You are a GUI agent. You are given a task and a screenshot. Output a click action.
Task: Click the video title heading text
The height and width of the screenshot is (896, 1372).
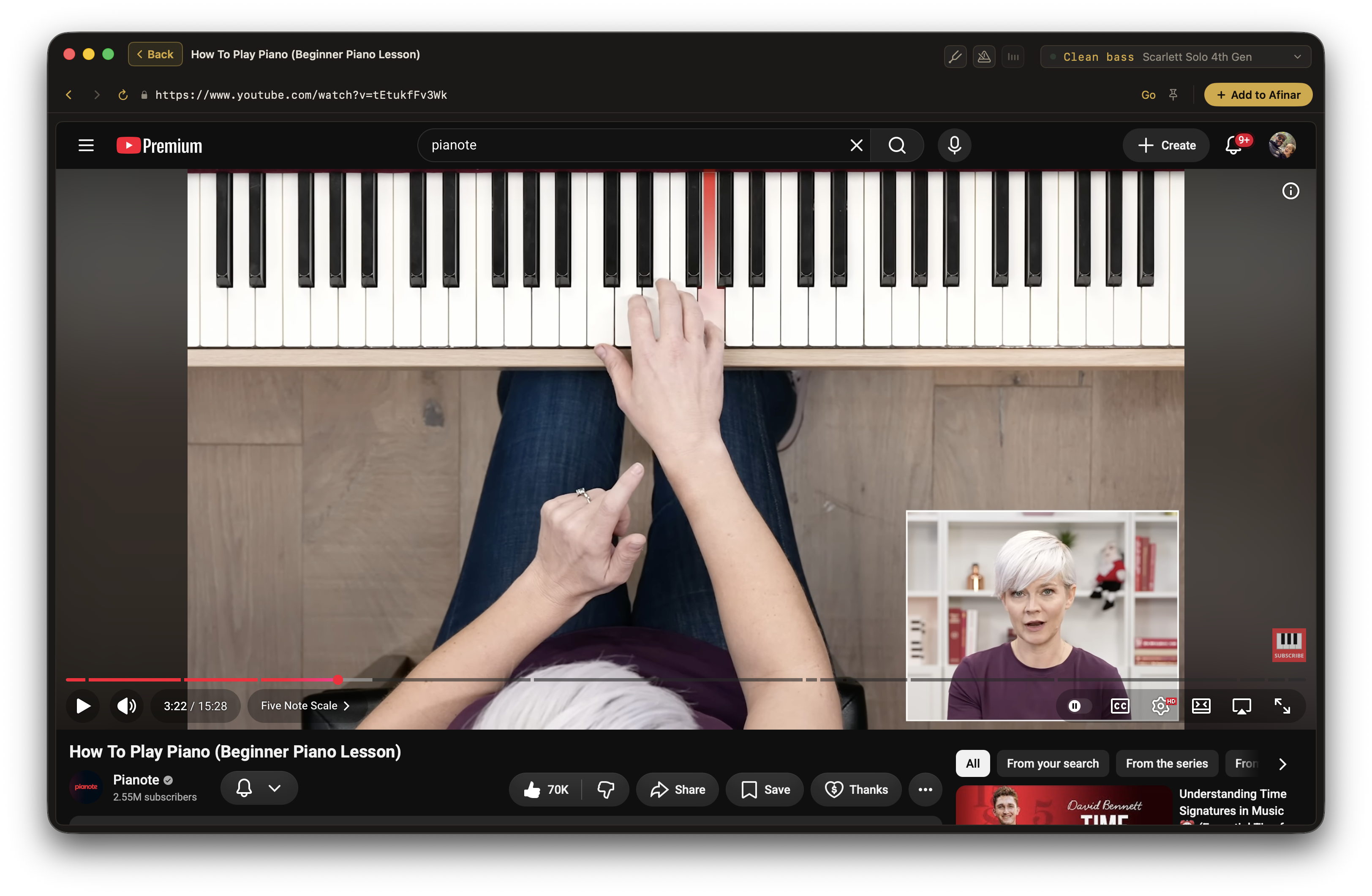pos(234,751)
